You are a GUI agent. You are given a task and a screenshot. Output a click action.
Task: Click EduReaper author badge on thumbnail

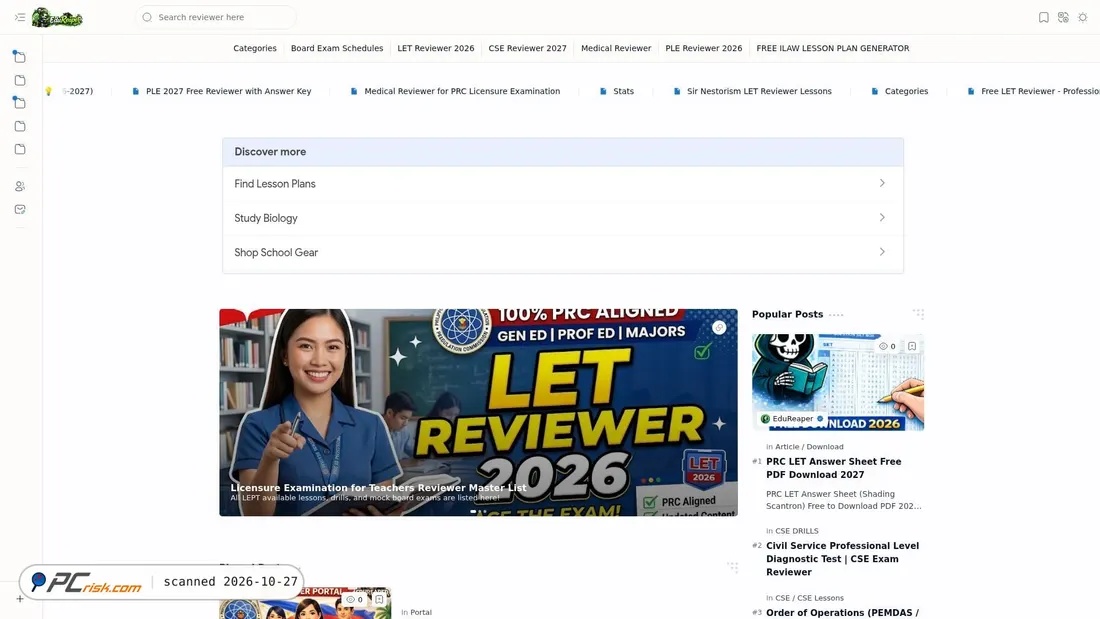[x=792, y=418]
